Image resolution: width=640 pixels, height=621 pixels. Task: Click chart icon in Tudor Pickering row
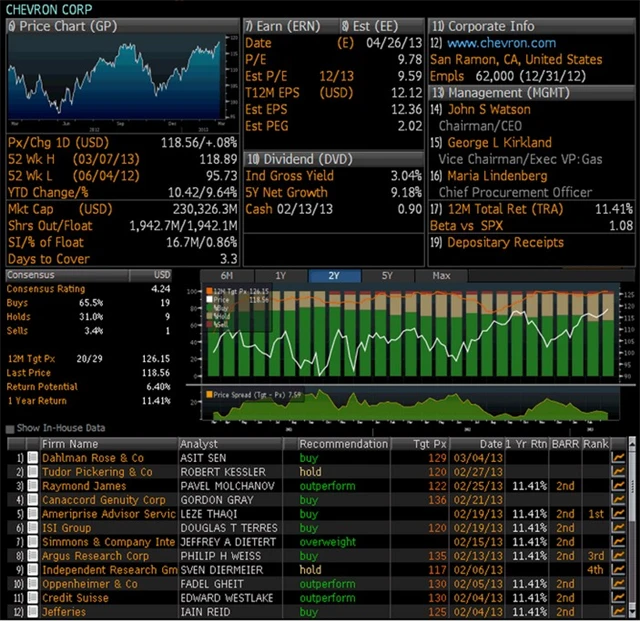[x=619, y=472]
